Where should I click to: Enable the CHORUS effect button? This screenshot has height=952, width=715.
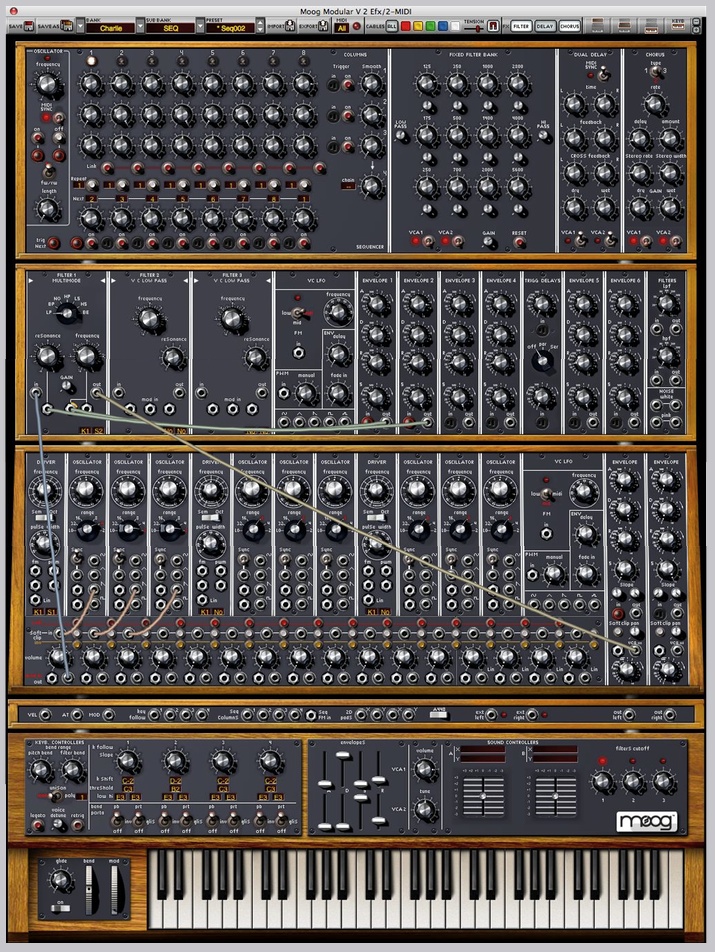pyautogui.click(x=569, y=26)
